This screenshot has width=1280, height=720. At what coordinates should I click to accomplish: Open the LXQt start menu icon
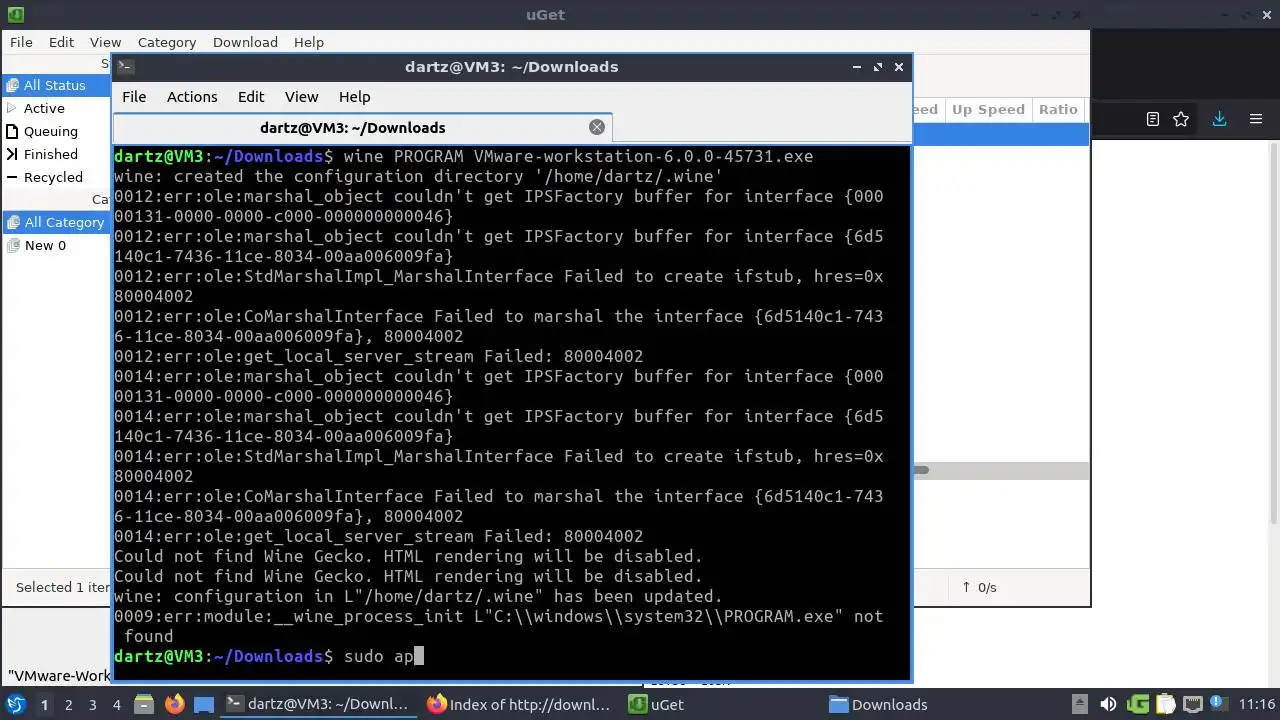click(x=15, y=704)
